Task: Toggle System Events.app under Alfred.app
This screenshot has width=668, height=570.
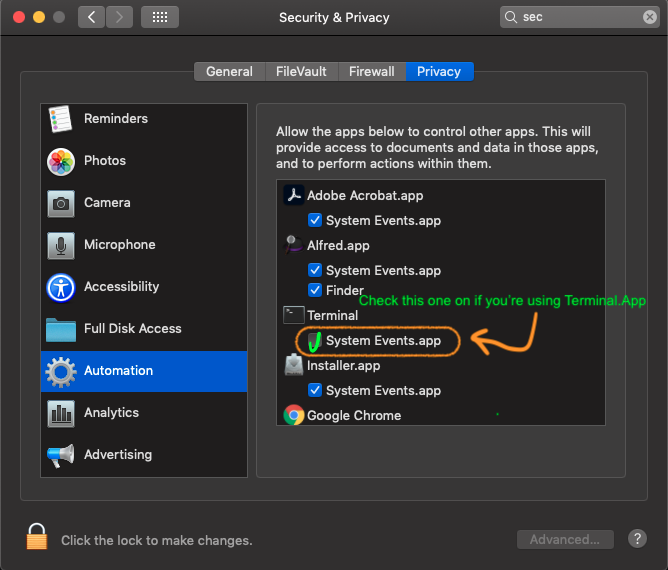Action: coord(315,270)
